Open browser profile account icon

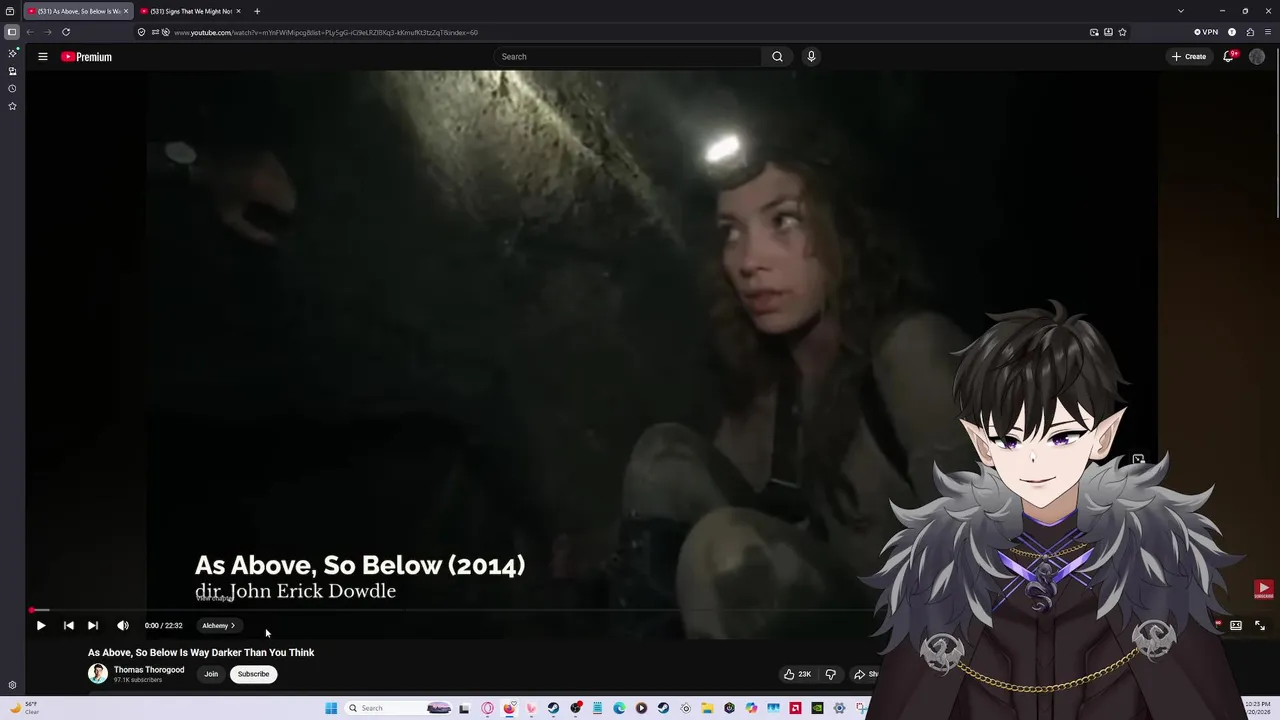click(x=1232, y=32)
